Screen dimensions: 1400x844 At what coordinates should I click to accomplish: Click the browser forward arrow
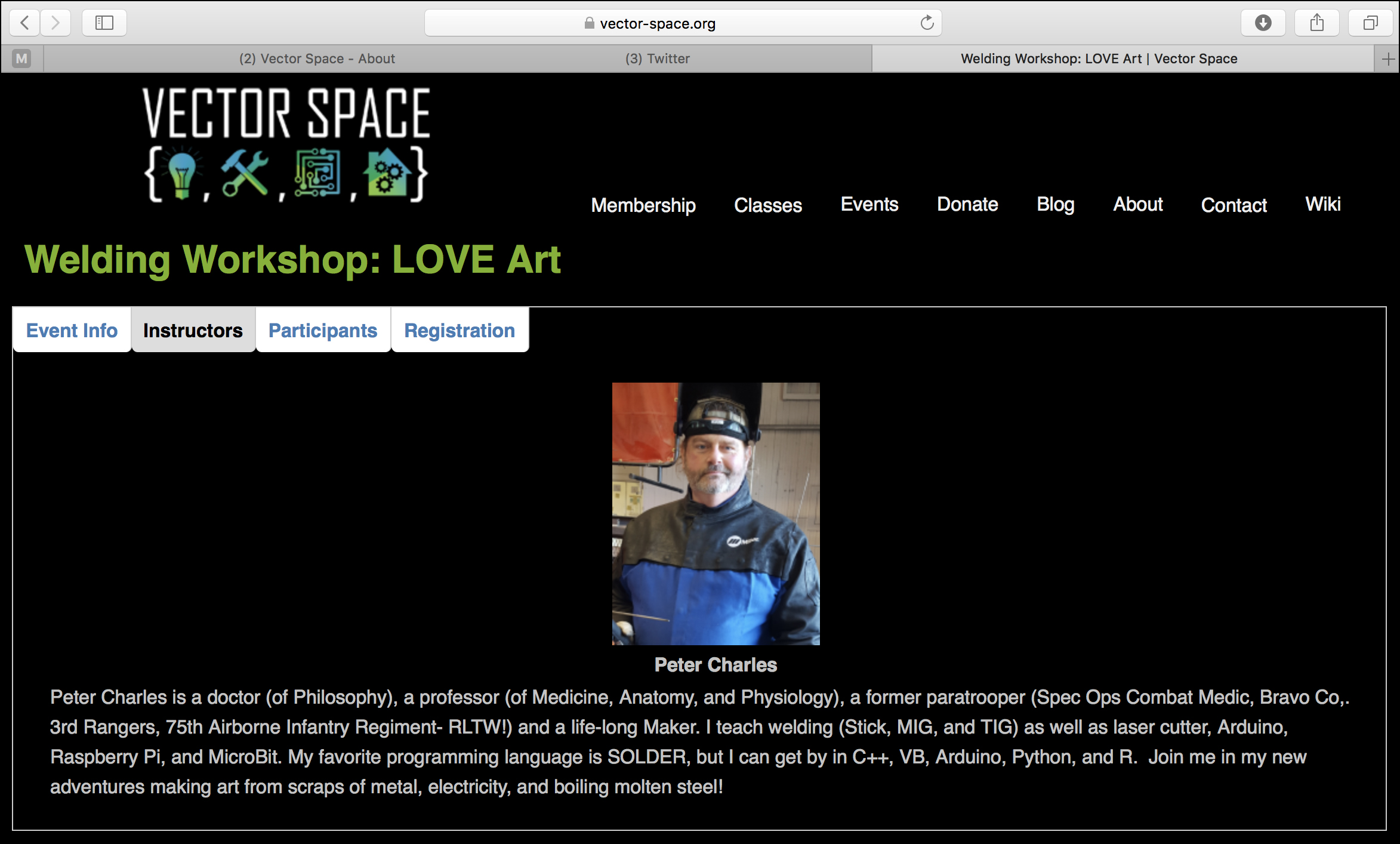pos(55,23)
